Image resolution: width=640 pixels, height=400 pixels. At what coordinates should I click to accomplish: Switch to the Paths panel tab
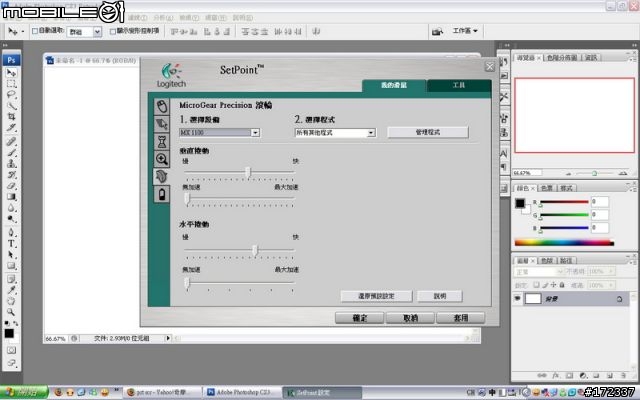566,260
